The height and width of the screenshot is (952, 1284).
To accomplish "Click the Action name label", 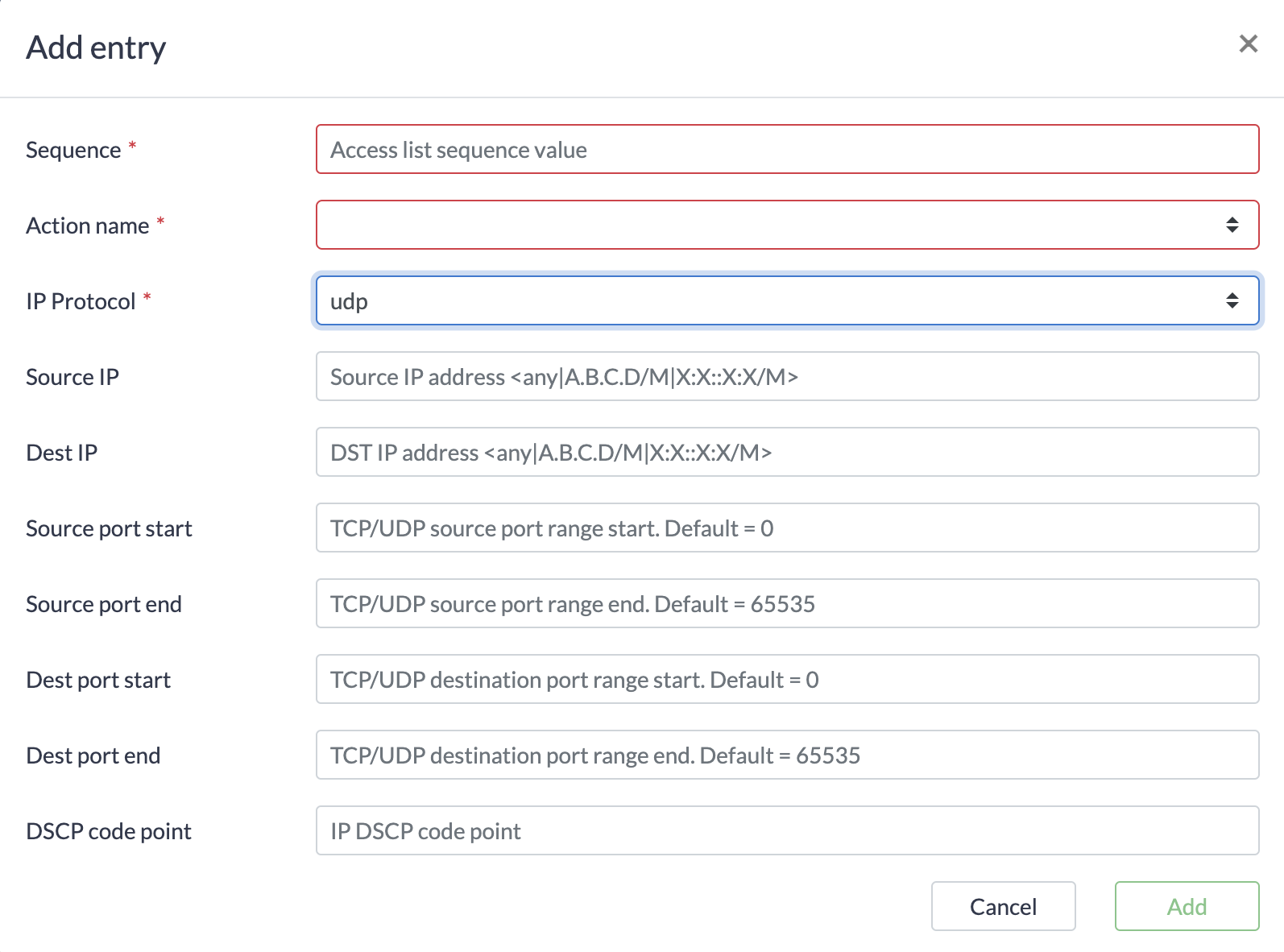I will [x=87, y=226].
